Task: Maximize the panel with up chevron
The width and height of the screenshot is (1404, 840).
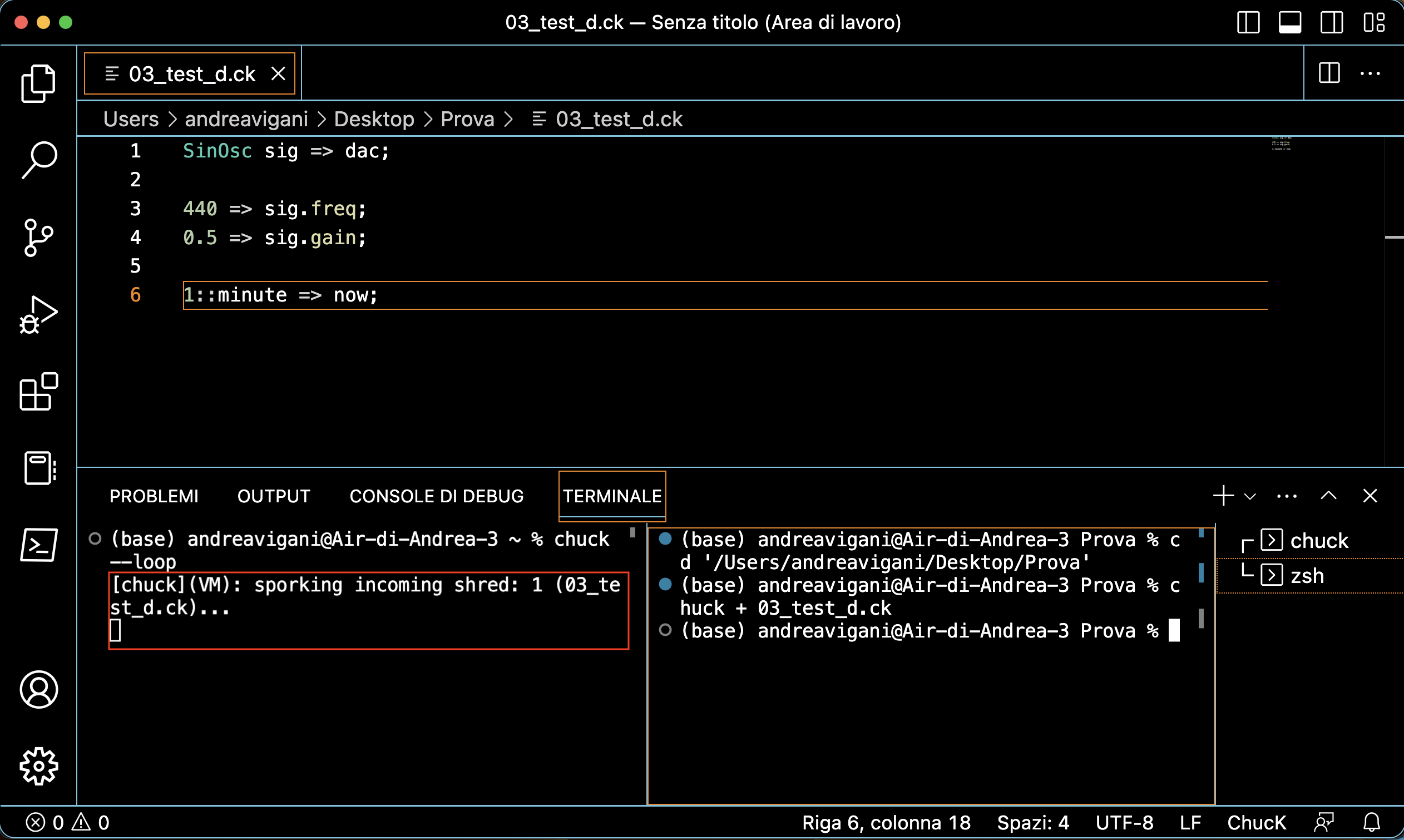Action: (1328, 496)
